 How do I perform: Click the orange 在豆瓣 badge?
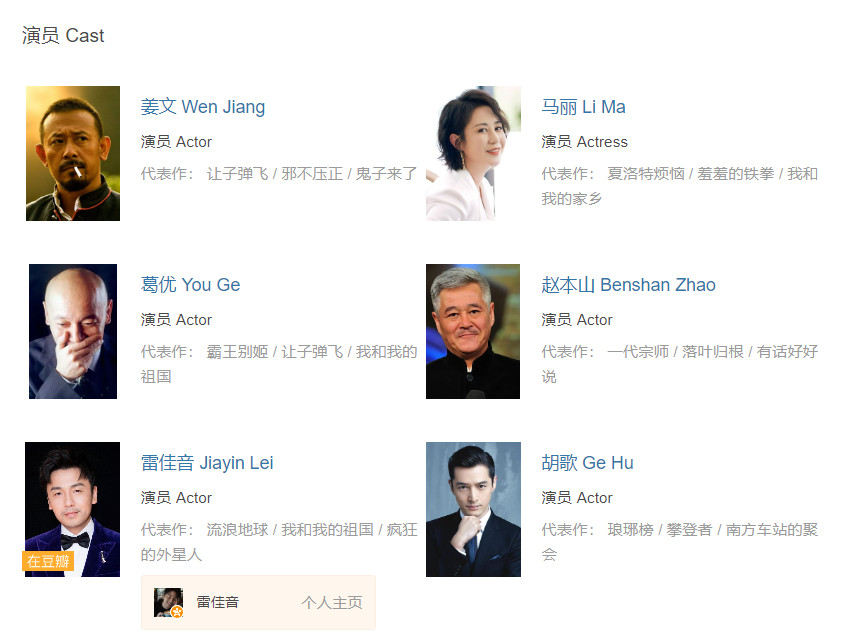pyautogui.click(x=48, y=561)
